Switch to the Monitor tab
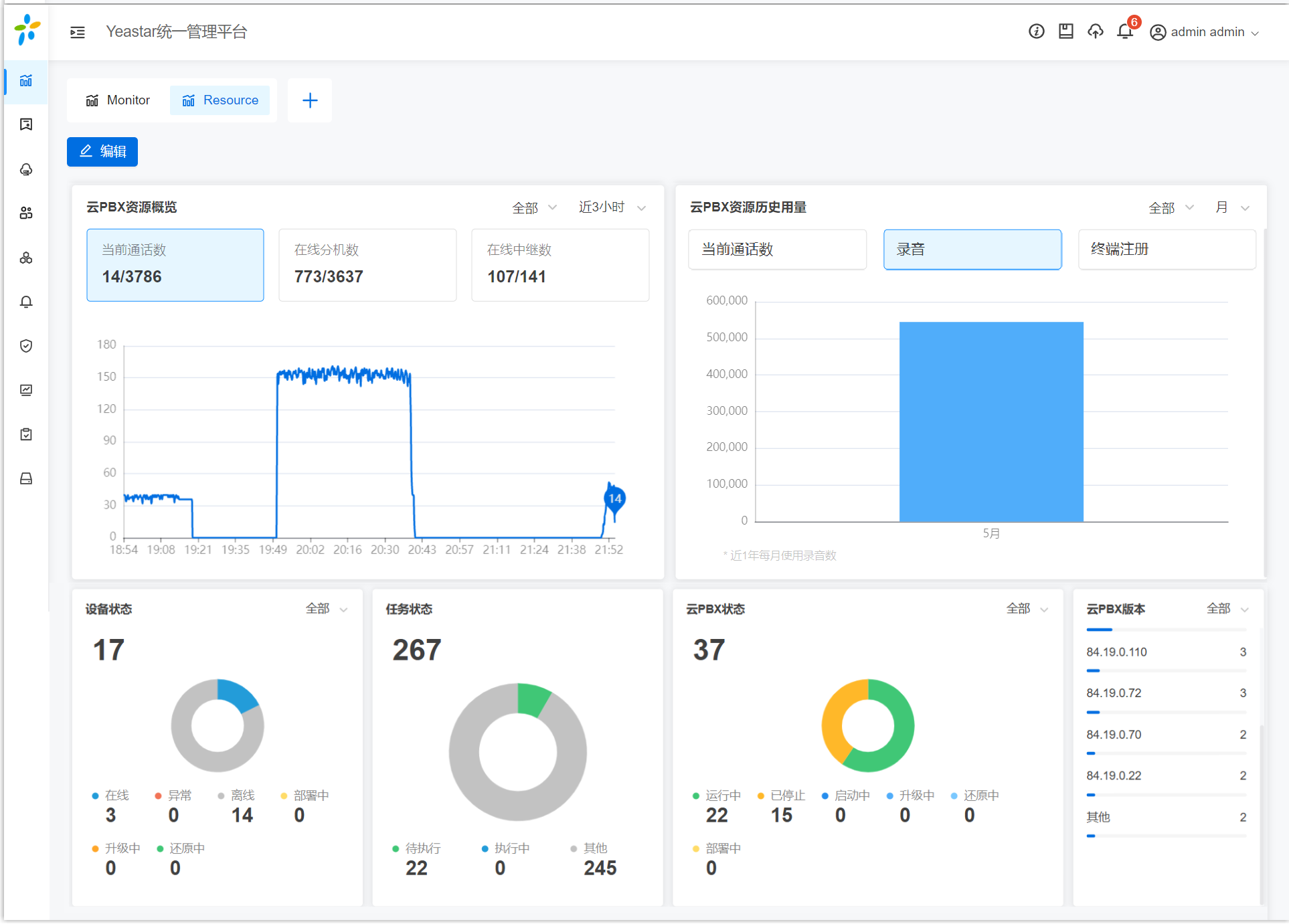Viewport: 1289px width, 924px height. 118,100
